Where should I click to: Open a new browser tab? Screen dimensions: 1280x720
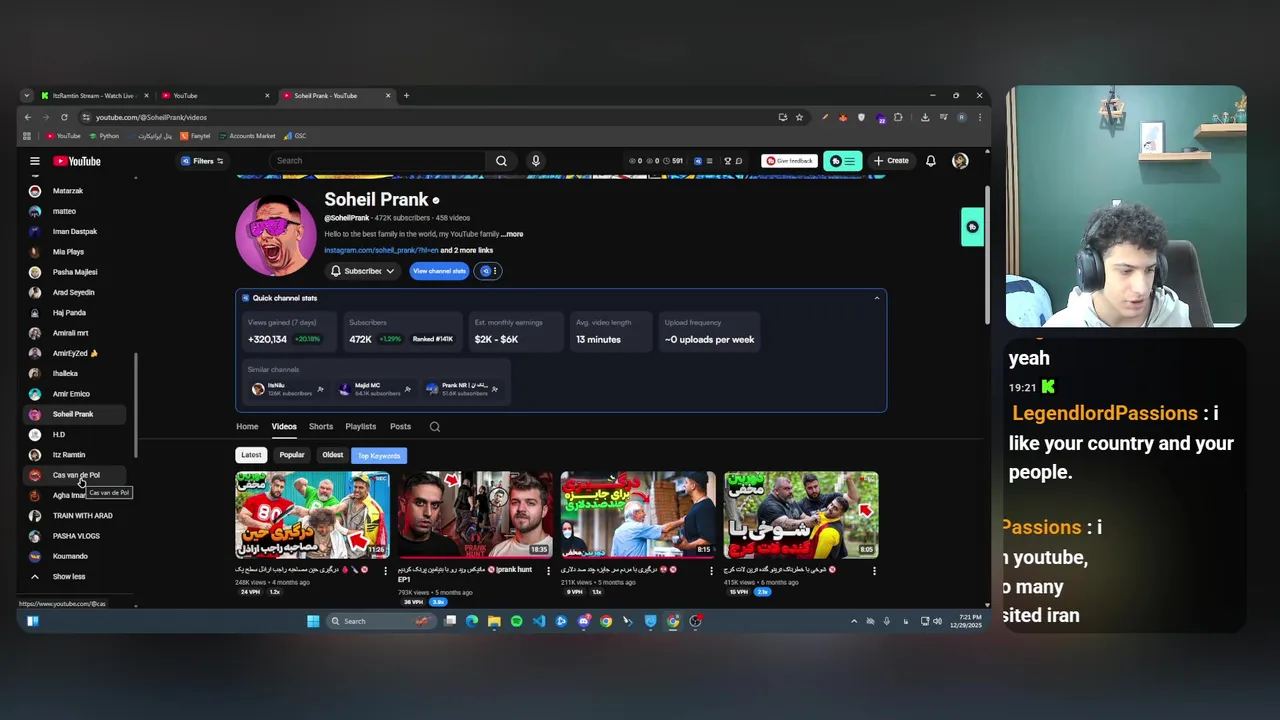(x=406, y=96)
